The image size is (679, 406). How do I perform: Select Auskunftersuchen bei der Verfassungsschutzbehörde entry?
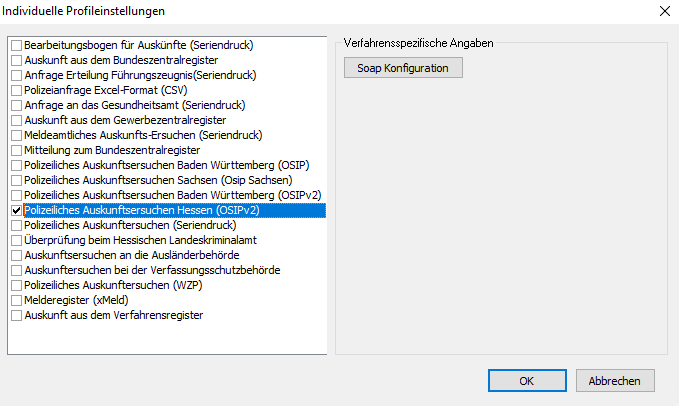pyautogui.click(x=151, y=271)
